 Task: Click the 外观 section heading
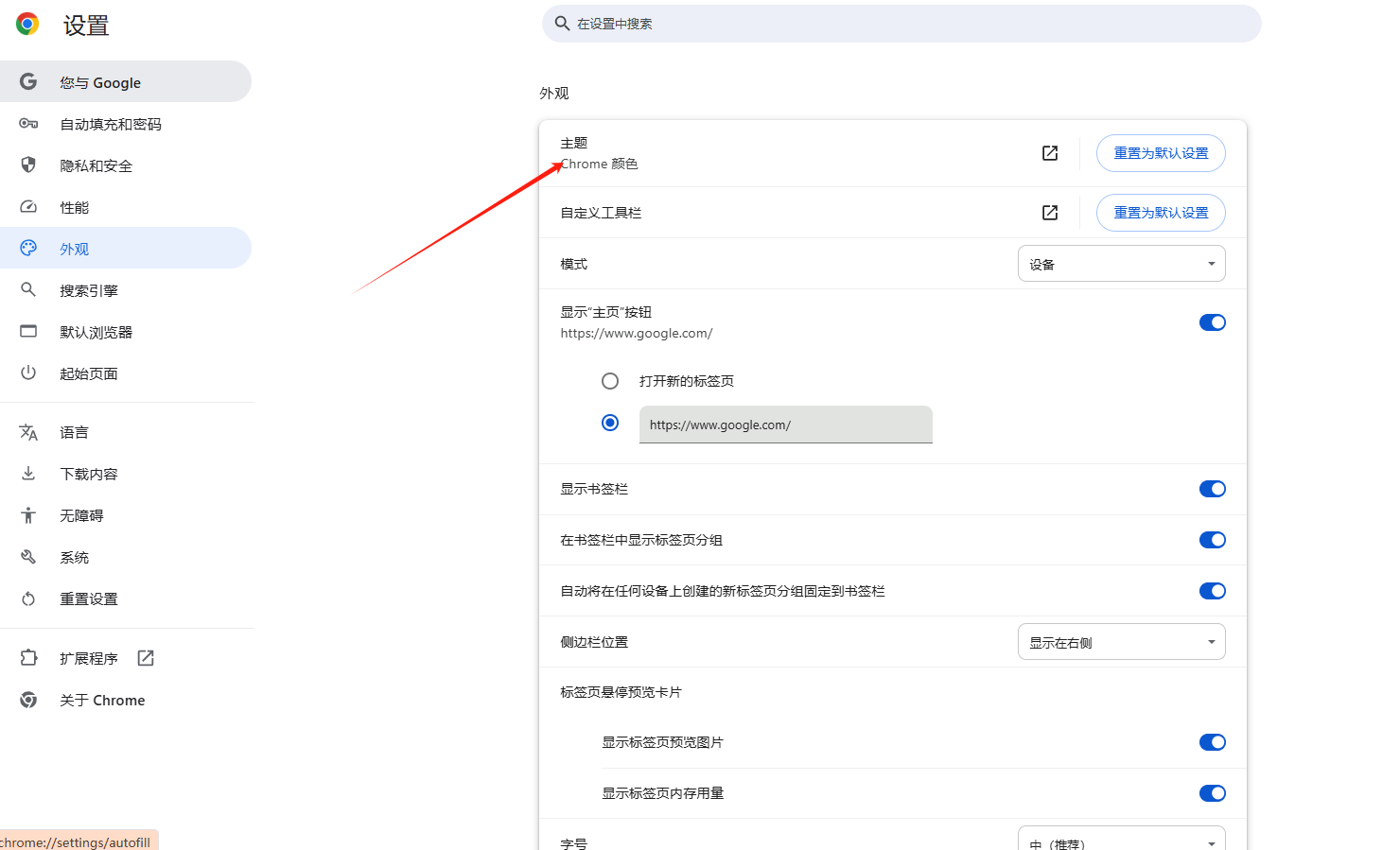click(x=554, y=94)
